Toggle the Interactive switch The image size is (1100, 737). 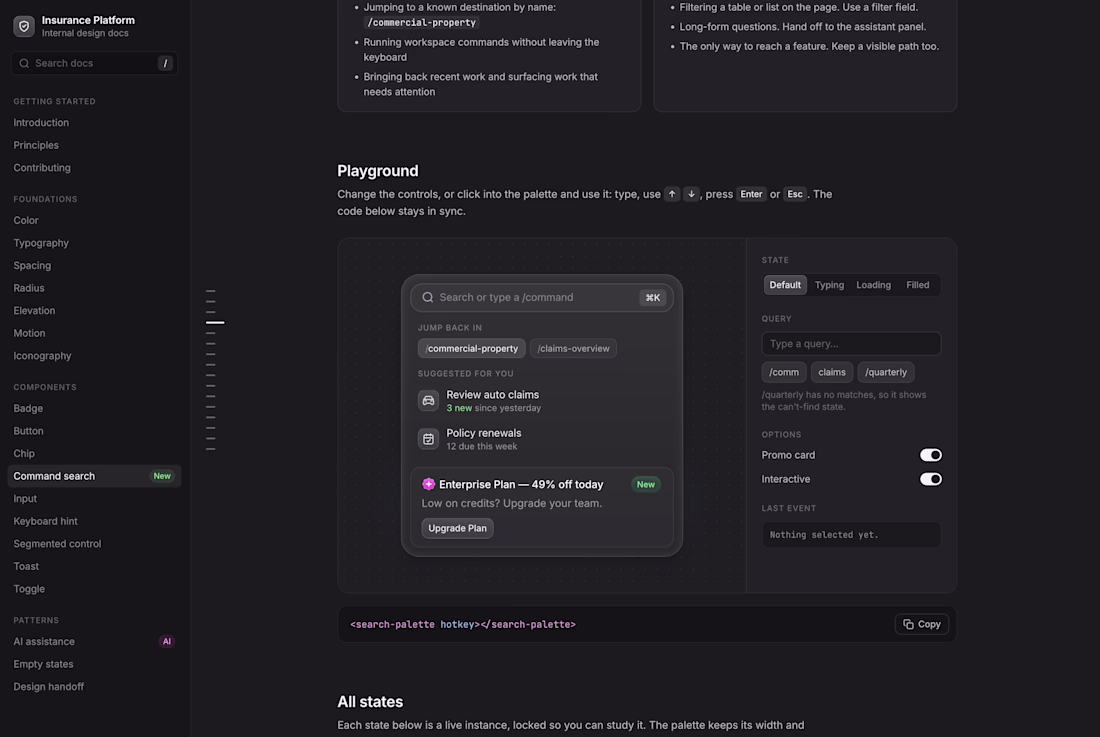[930, 479]
